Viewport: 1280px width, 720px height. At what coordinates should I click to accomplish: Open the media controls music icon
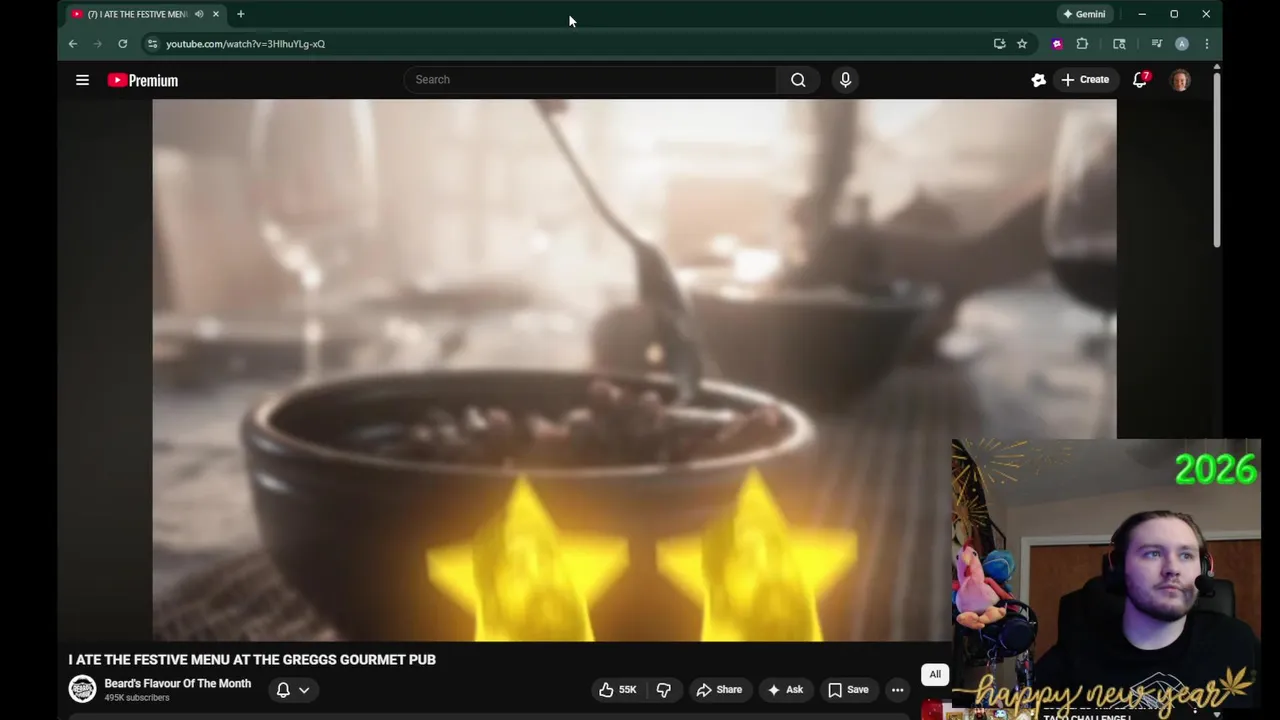[x=1157, y=44]
